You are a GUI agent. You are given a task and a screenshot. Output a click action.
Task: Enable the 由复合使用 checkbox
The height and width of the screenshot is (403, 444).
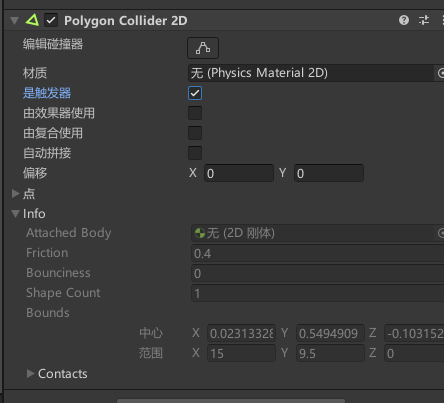click(x=195, y=133)
